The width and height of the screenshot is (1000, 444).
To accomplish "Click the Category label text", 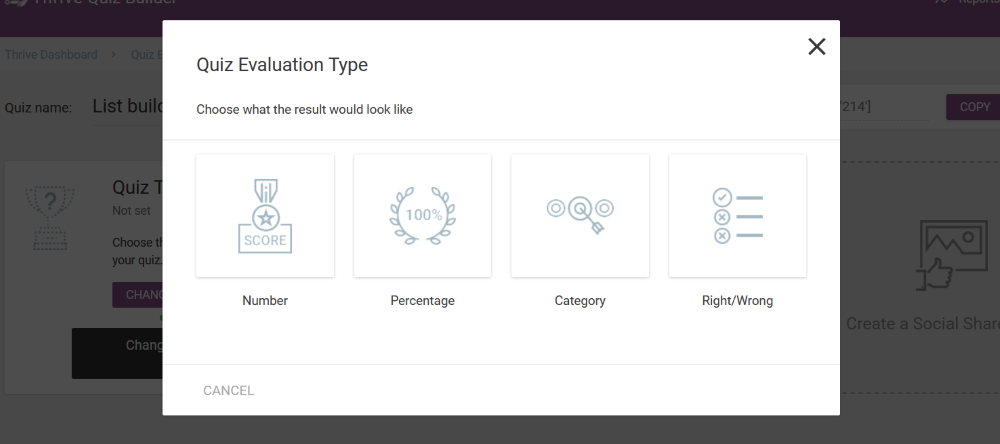I will [x=580, y=301].
